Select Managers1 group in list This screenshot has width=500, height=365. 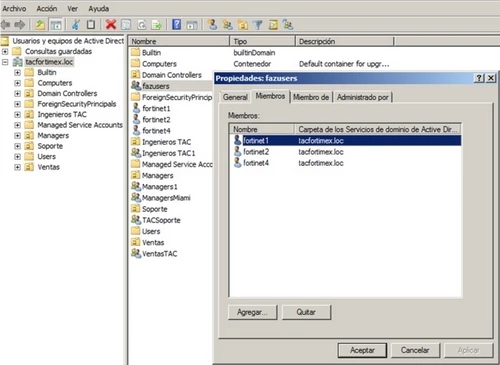(154, 187)
